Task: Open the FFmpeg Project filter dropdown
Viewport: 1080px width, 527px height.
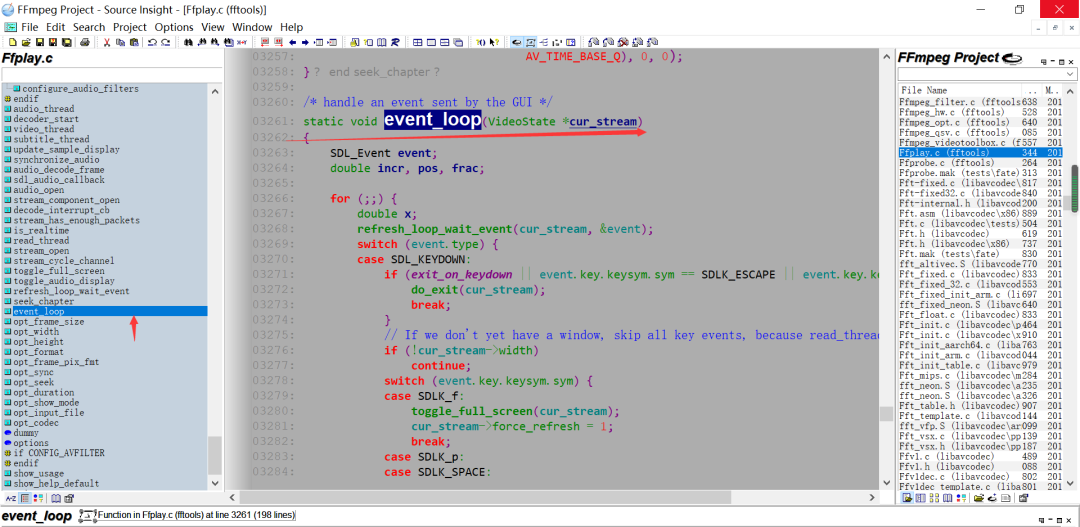Action: point(1070,74)
